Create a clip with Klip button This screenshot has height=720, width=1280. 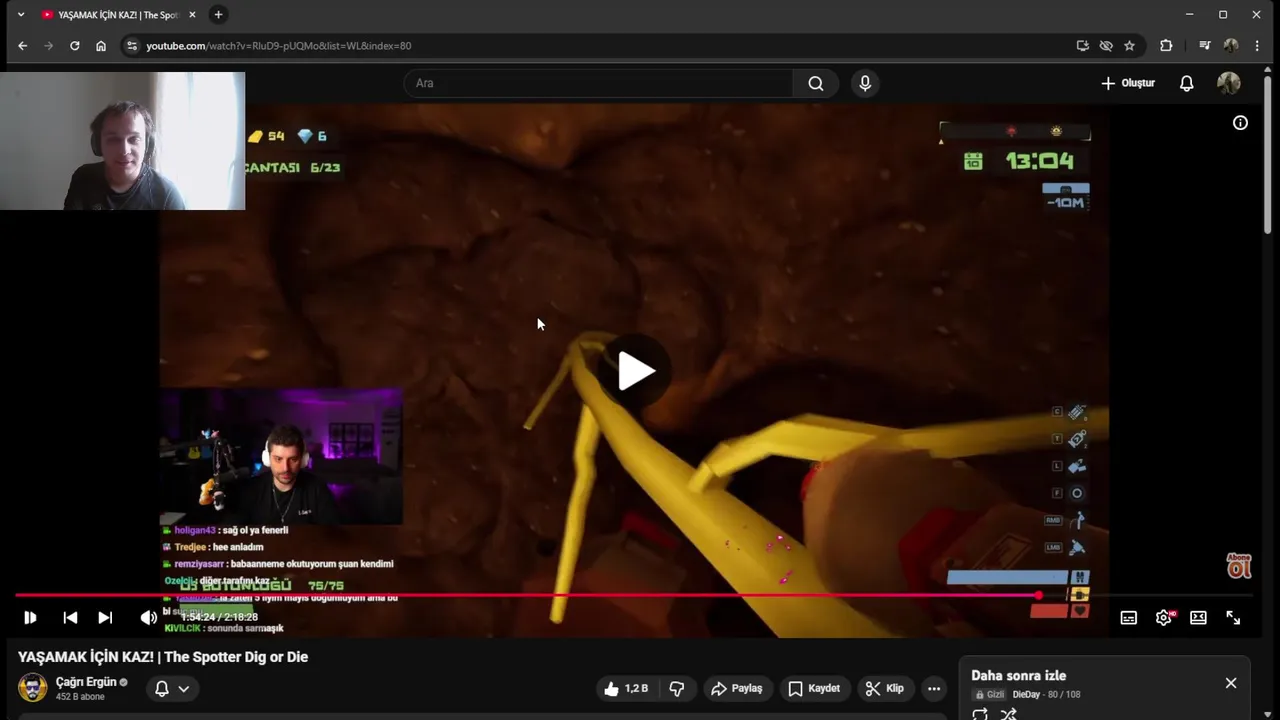tap(884, 688)
